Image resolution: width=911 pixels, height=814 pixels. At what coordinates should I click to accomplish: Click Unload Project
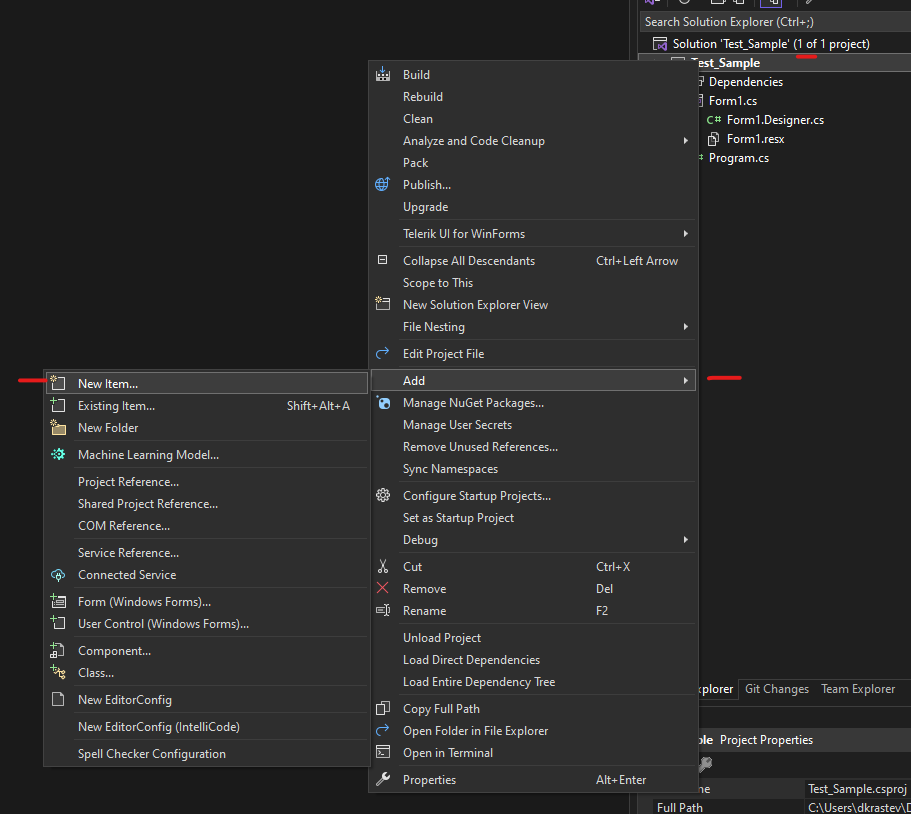point(441,637)
